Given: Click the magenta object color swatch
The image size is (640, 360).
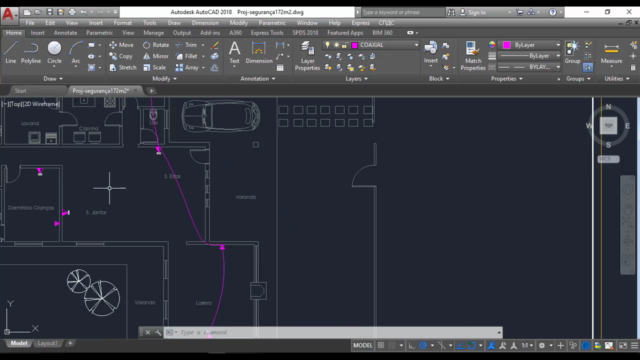Looking at the screenshot, I should click(507, 45).
